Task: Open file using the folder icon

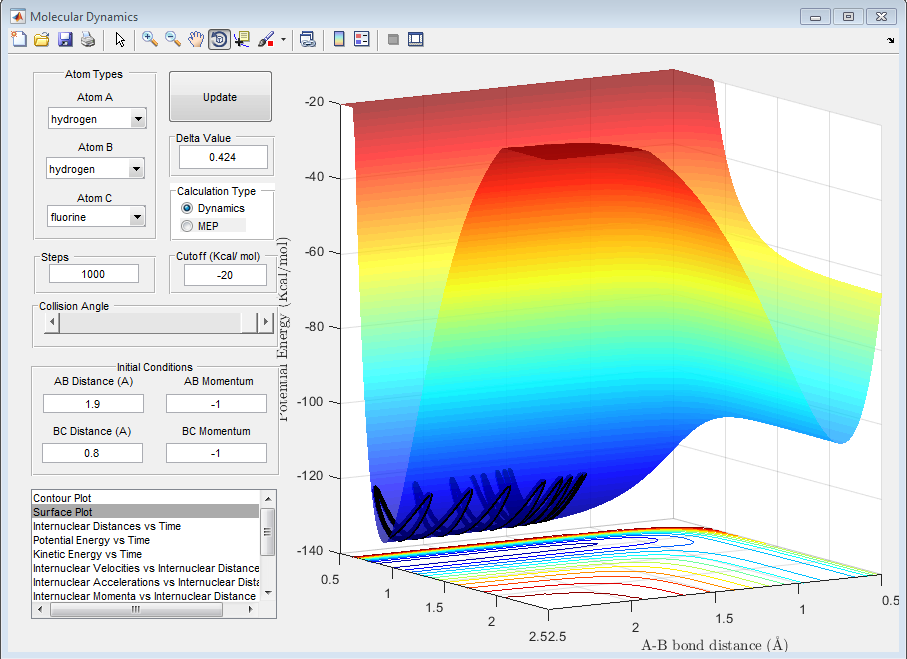Action: [42, 39]
